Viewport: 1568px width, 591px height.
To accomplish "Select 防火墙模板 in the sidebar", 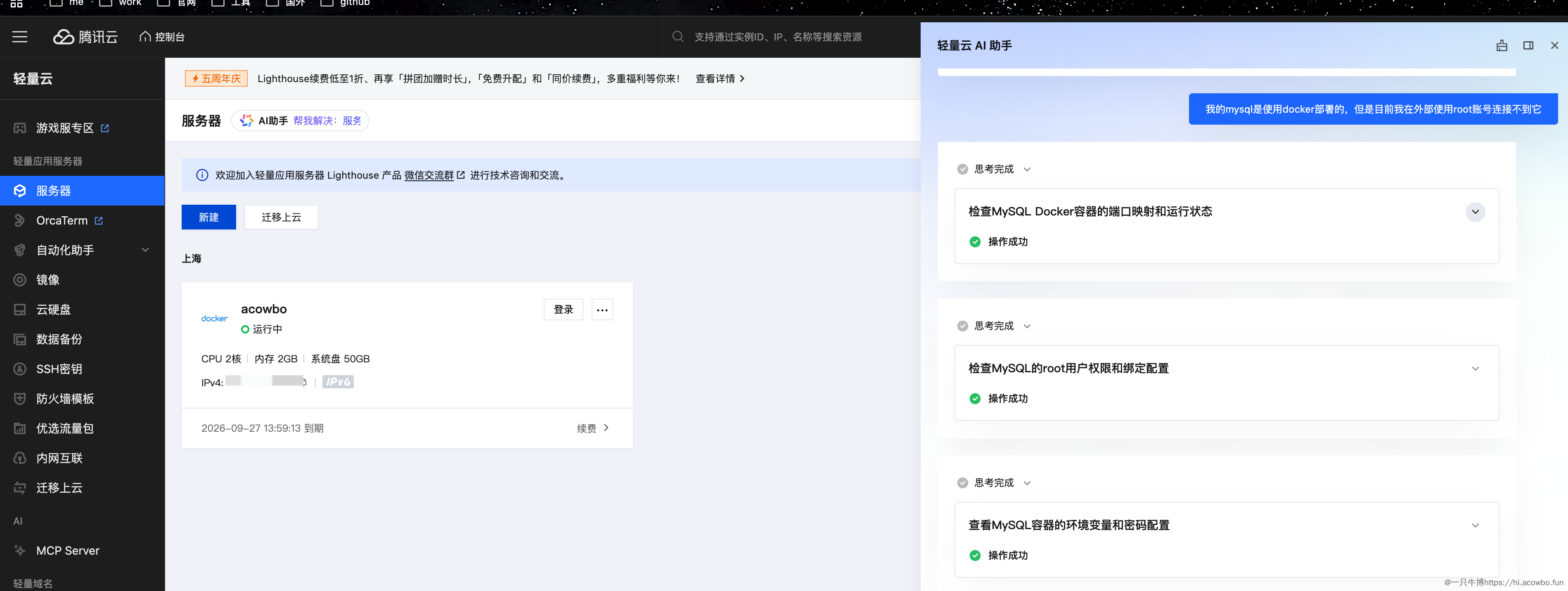I will (65, 399).
